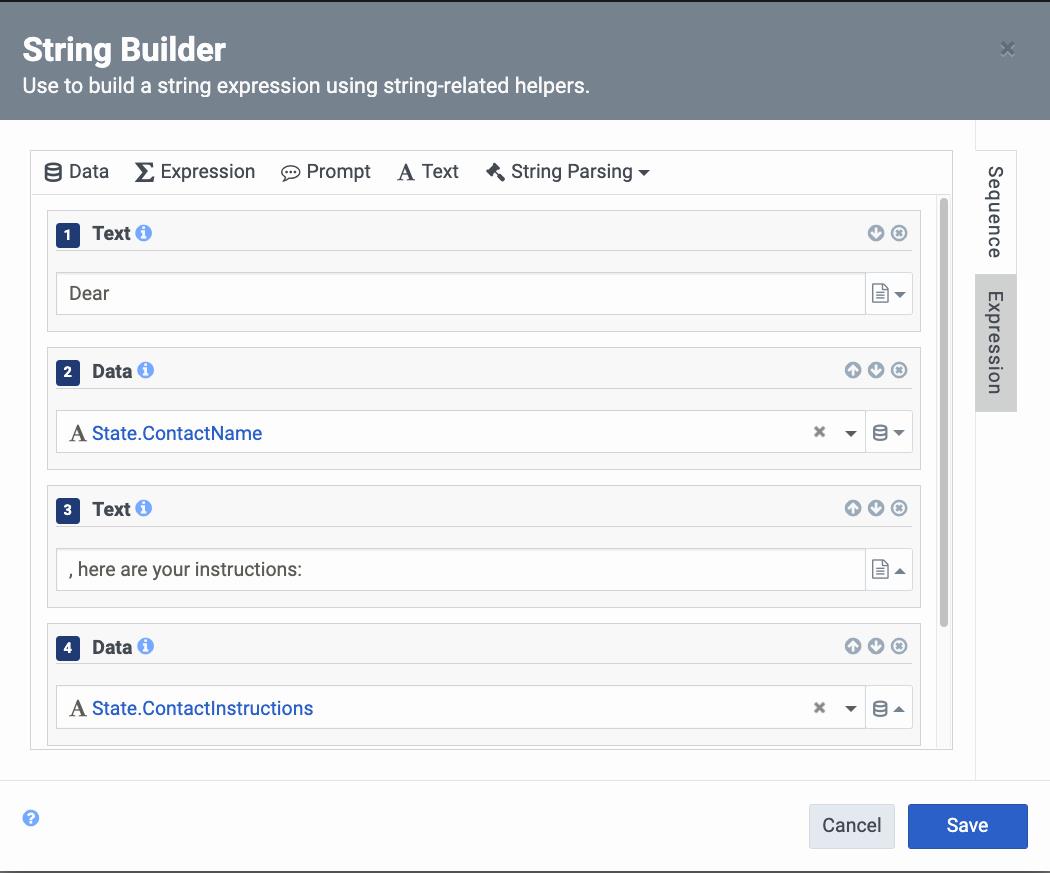Screen dimensions: 1050x873
Task: Save the string expression
Action: click(x=967, y=825)
